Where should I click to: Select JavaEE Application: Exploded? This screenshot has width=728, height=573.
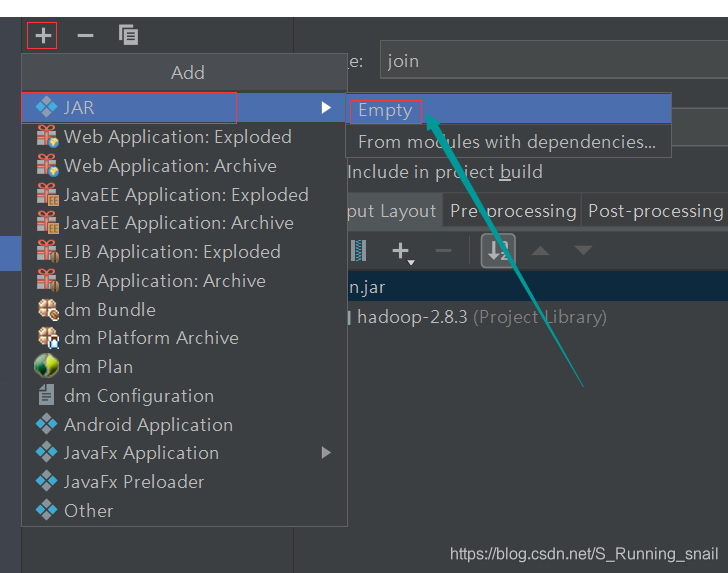(184, 195)
